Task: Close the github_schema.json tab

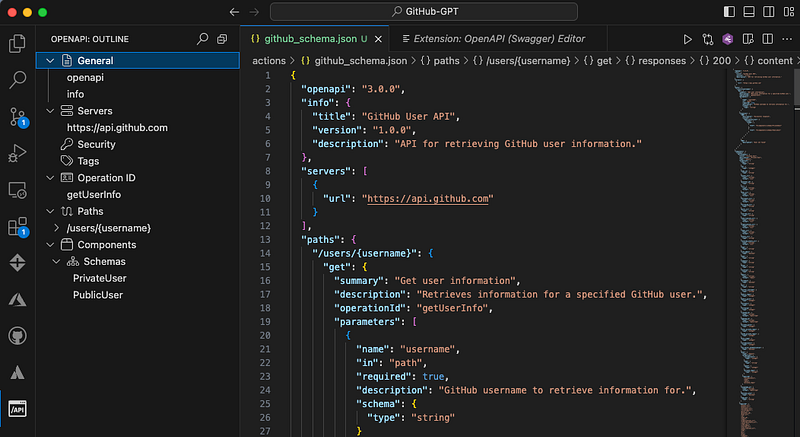Action: click(x=379, y=39)
